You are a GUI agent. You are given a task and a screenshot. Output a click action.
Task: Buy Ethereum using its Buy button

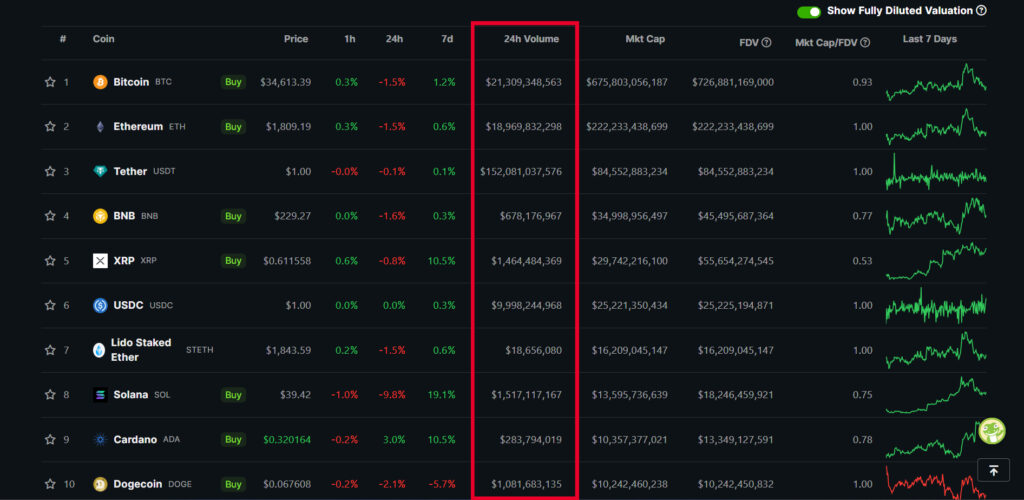pyautogui.click(x=233, y=127)
